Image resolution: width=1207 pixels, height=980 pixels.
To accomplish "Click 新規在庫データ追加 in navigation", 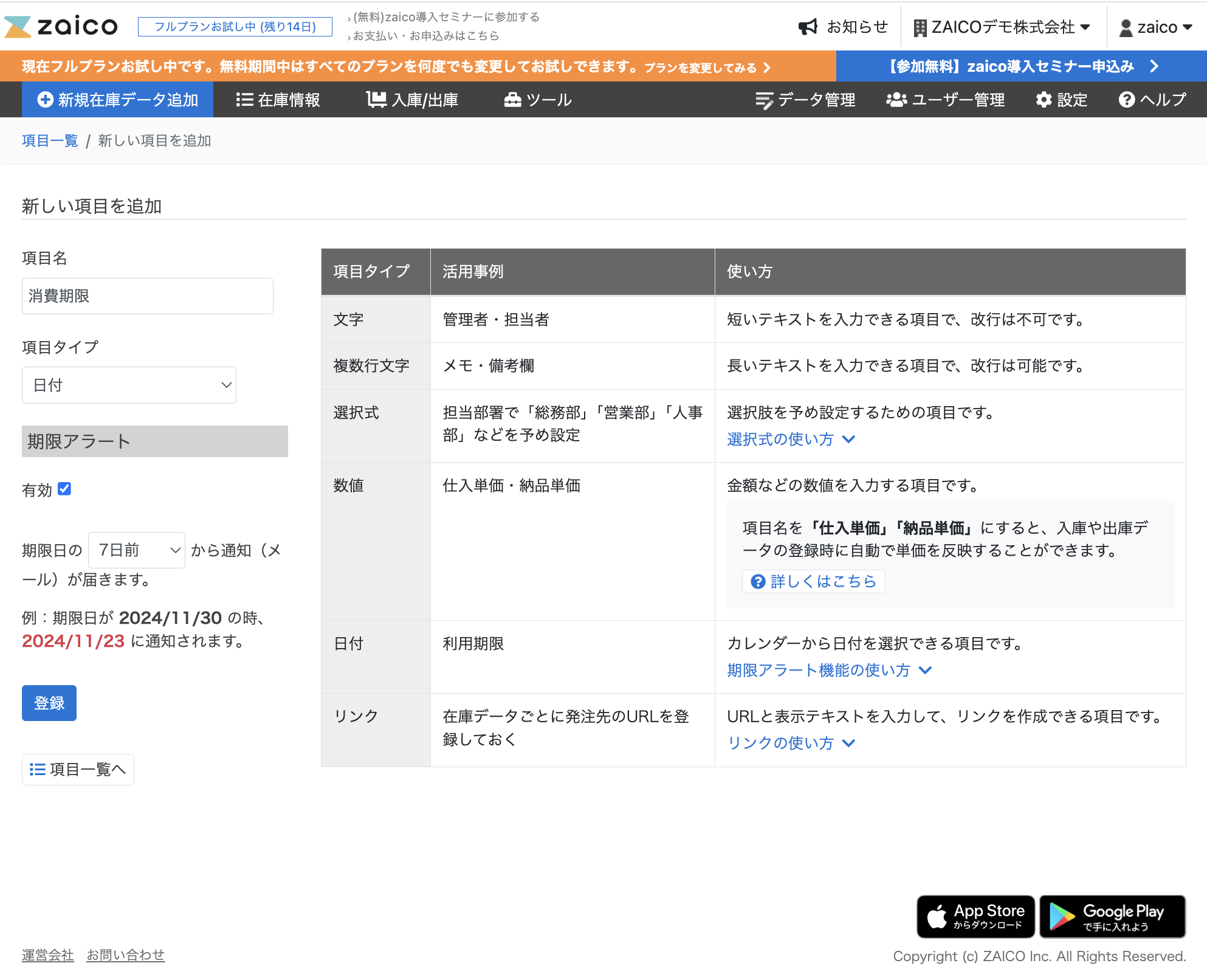I will point(118,100).
